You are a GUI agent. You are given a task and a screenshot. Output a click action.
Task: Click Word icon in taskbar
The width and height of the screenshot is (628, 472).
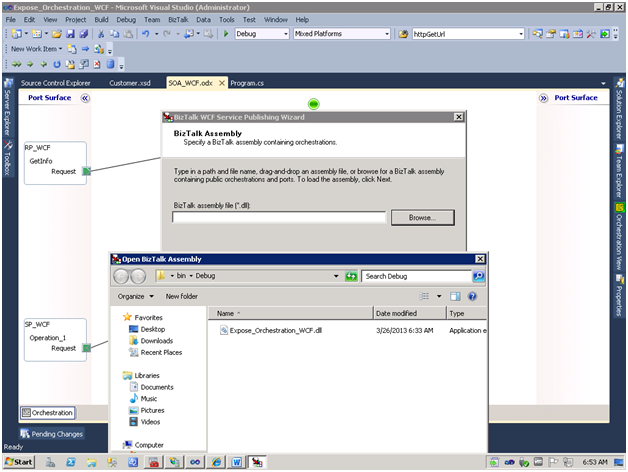[237, 462]
